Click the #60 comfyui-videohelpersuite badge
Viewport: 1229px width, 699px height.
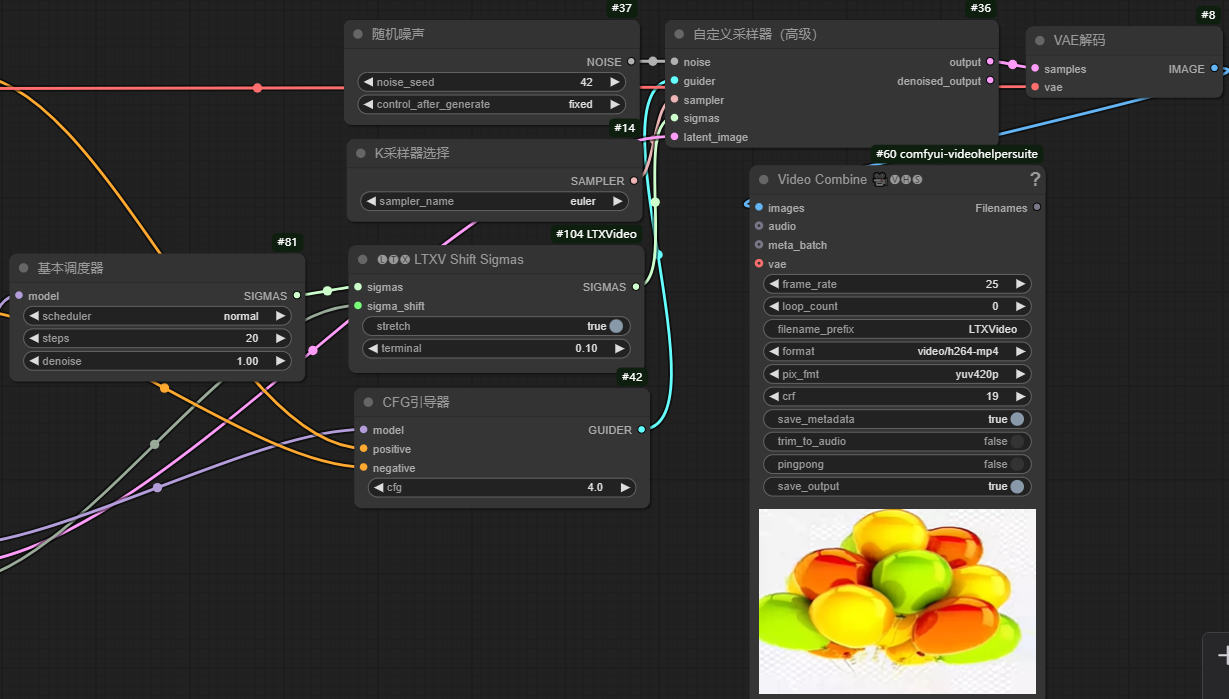[956, 154]
